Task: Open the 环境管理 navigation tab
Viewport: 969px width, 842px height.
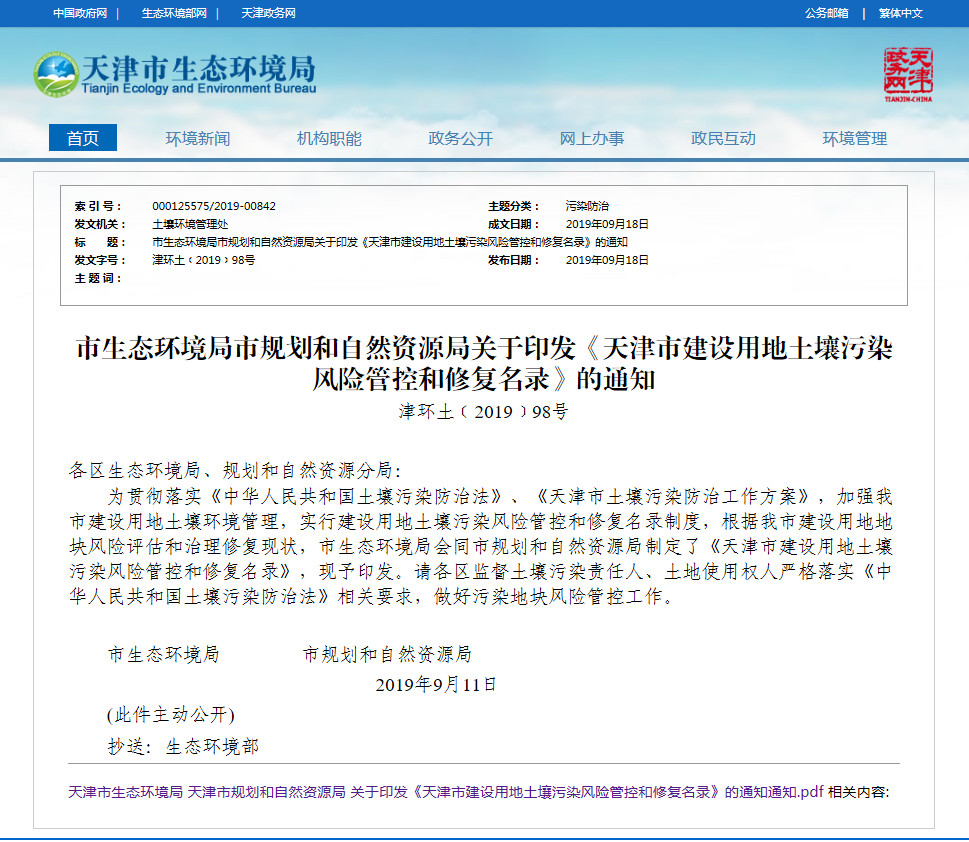Action: click(x=855, y=138)
